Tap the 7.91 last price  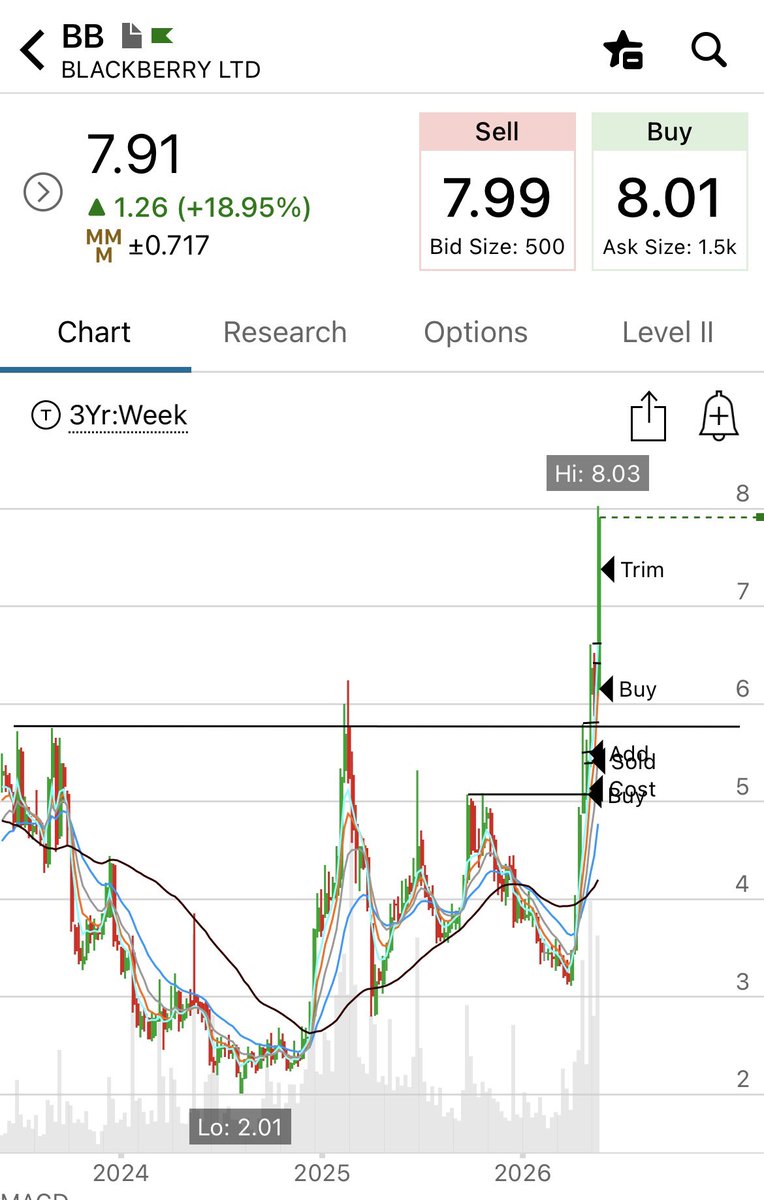point(135,154)
